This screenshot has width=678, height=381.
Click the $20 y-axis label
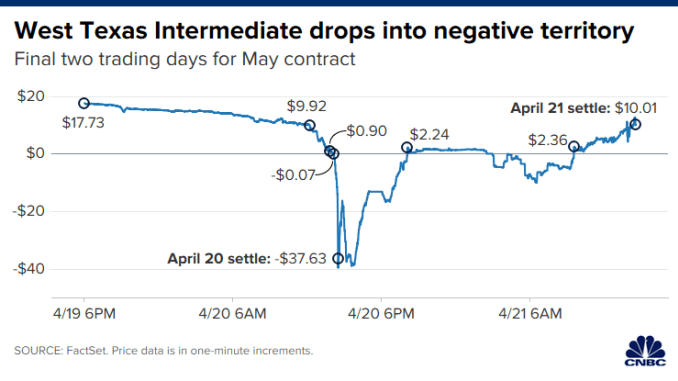point(31,96)
